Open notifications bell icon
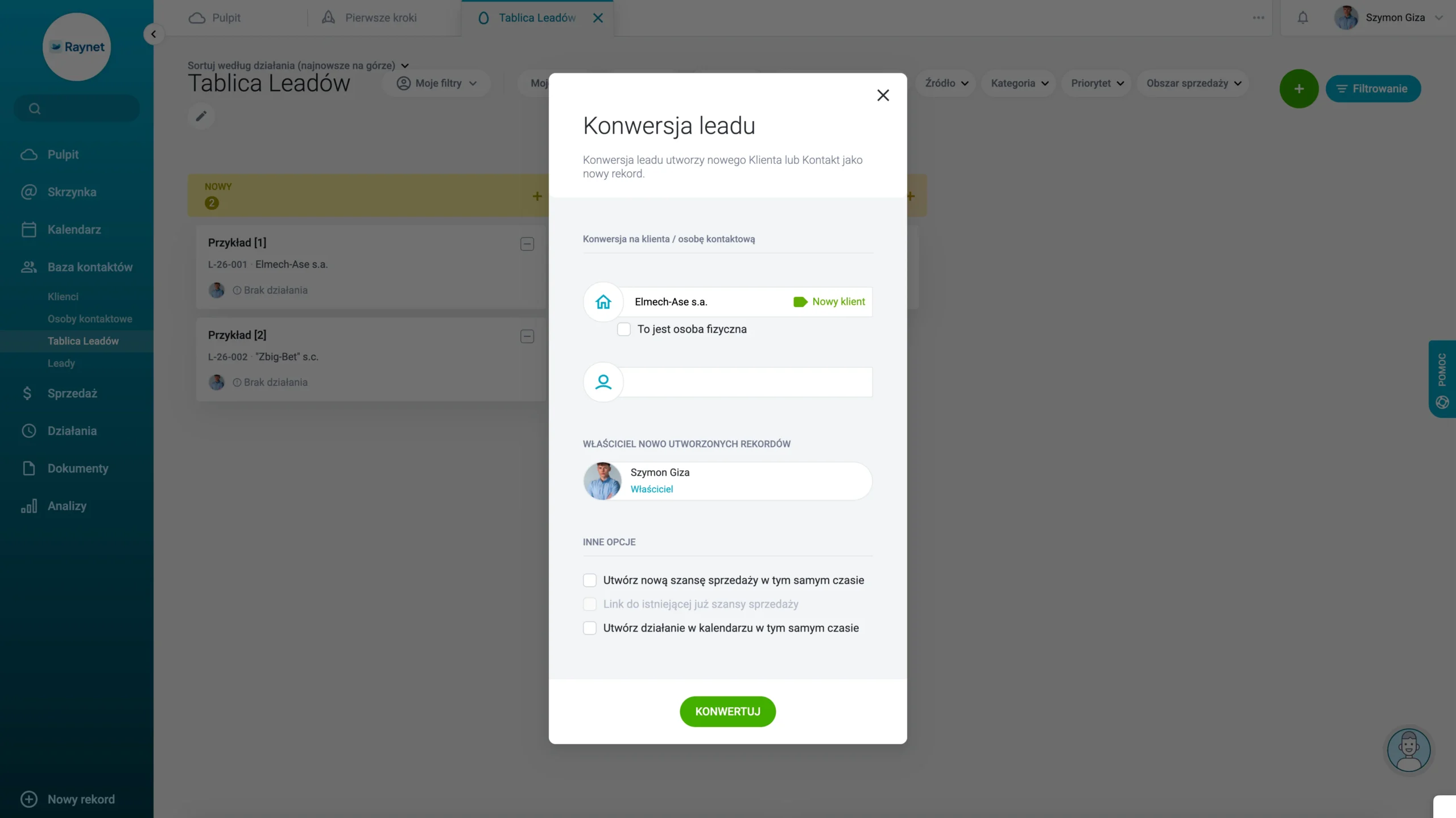The image size is (1456, 818). (1302, 18)
